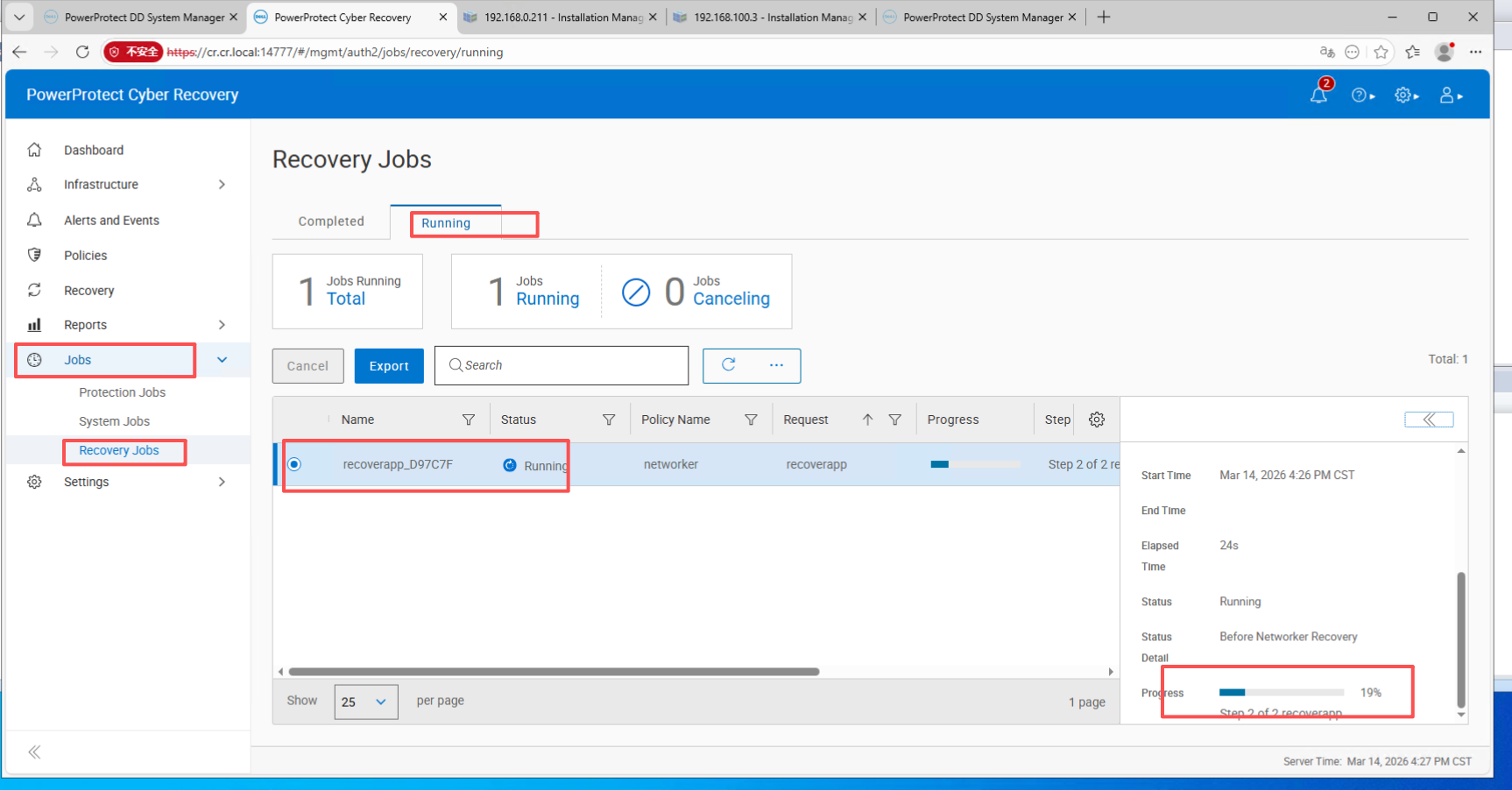This screenshot has height=790, width=1512.
Task: Sort ascending by Request column arrow
Action: (867, 420)
